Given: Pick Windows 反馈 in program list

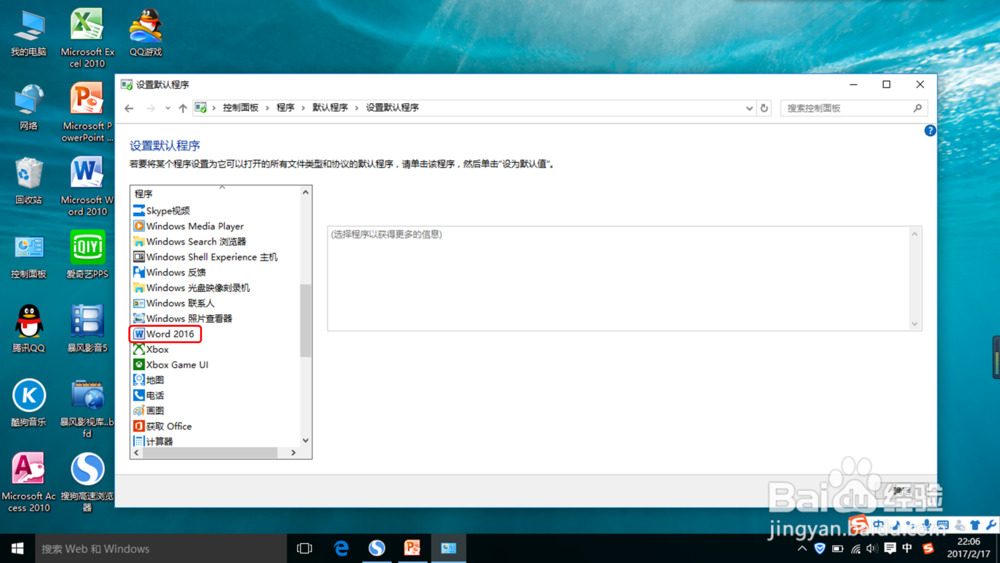Looking at the screenshot, I should coord(169,272).
